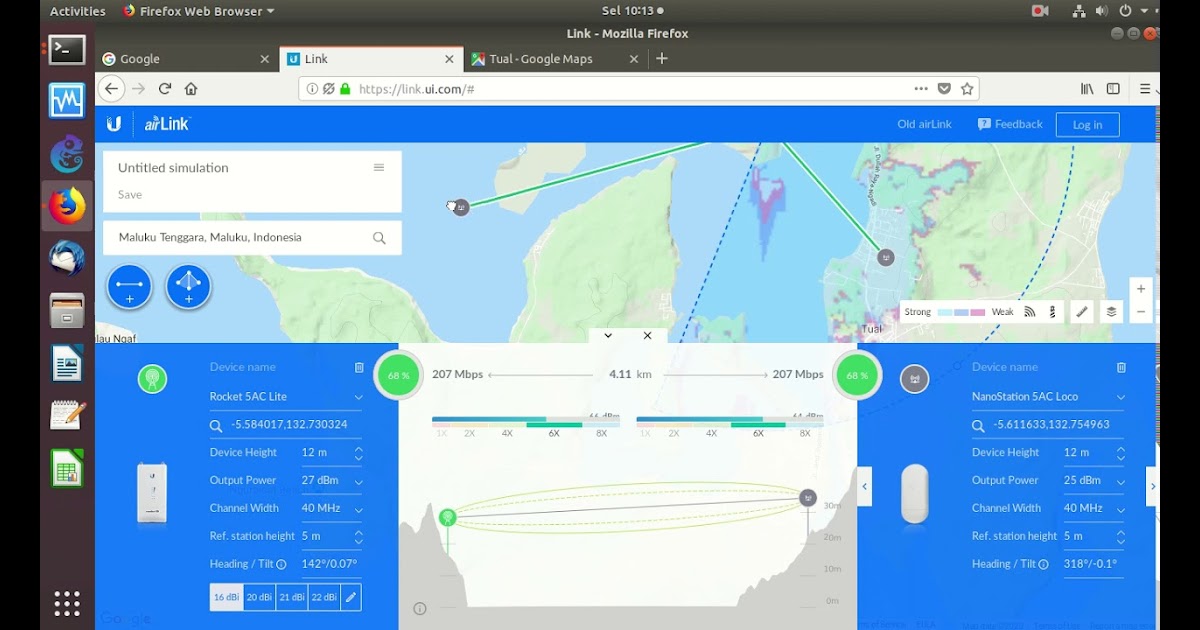1200x630 pixels.
Task: Bookmark this page with star icon
Action: pos(967,89)
